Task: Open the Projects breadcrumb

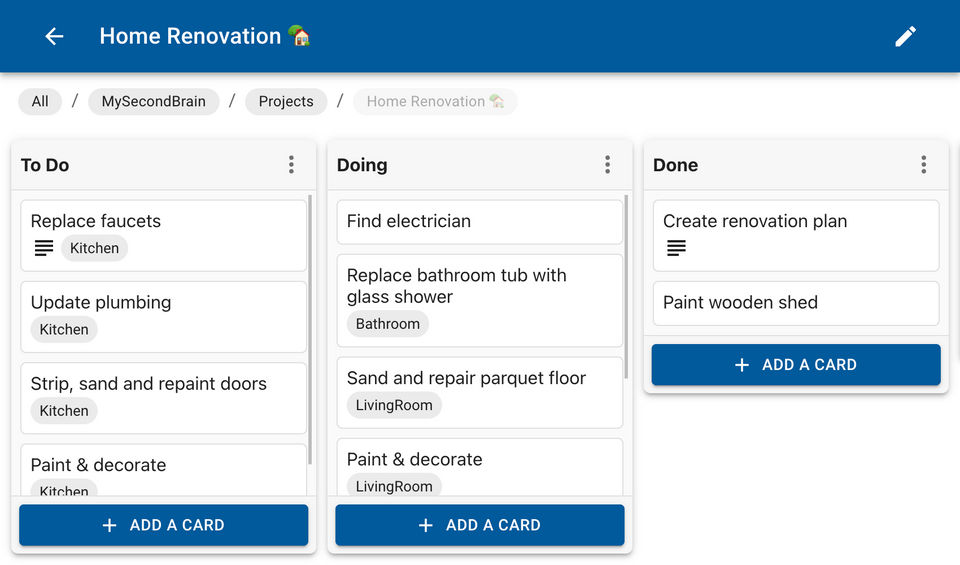Action: 286,101
